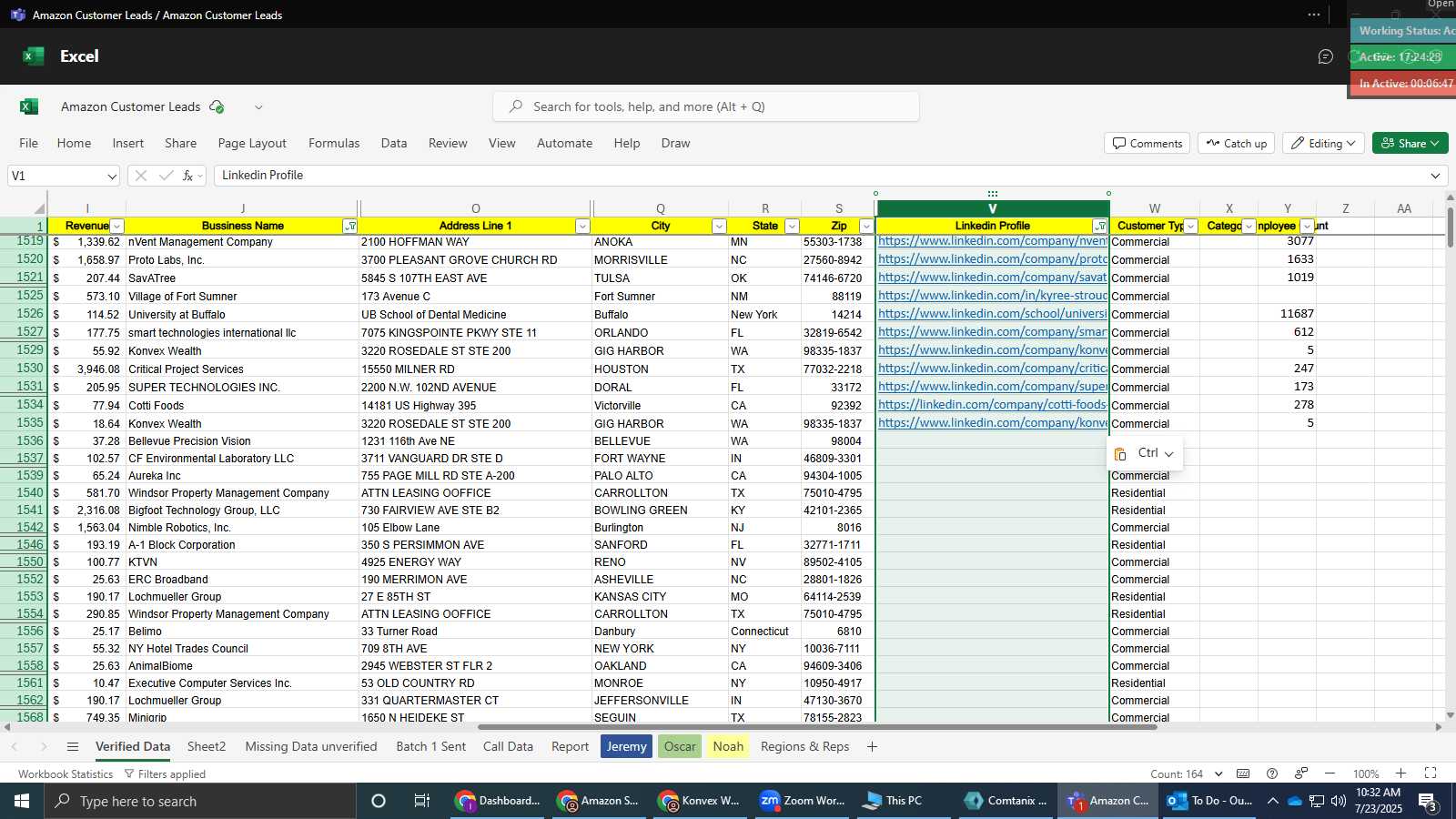
Task: Click the full screen view icon
Action: 1431,773
